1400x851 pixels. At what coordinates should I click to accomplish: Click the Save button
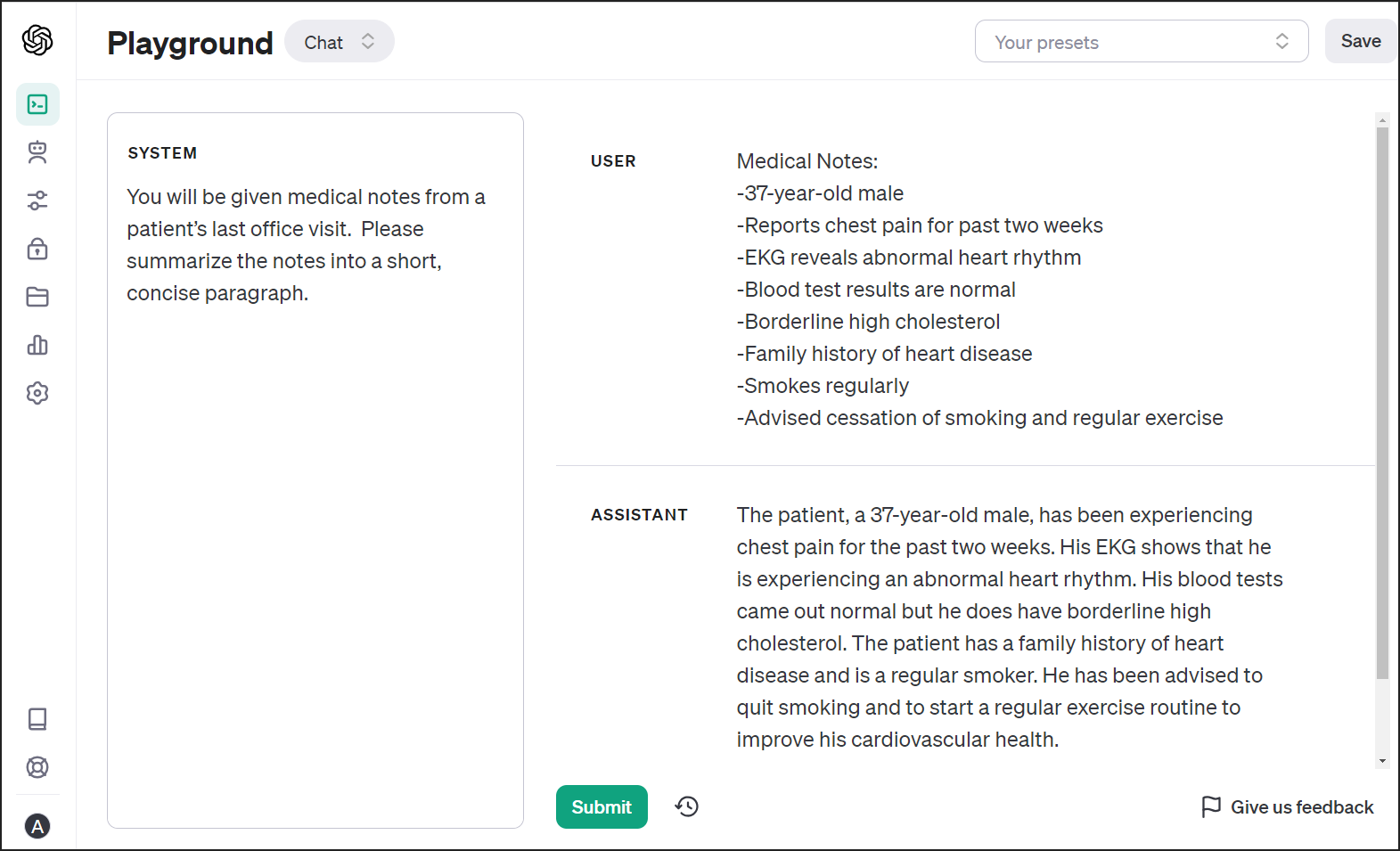pyautogui.click(x=1361, y=41)
